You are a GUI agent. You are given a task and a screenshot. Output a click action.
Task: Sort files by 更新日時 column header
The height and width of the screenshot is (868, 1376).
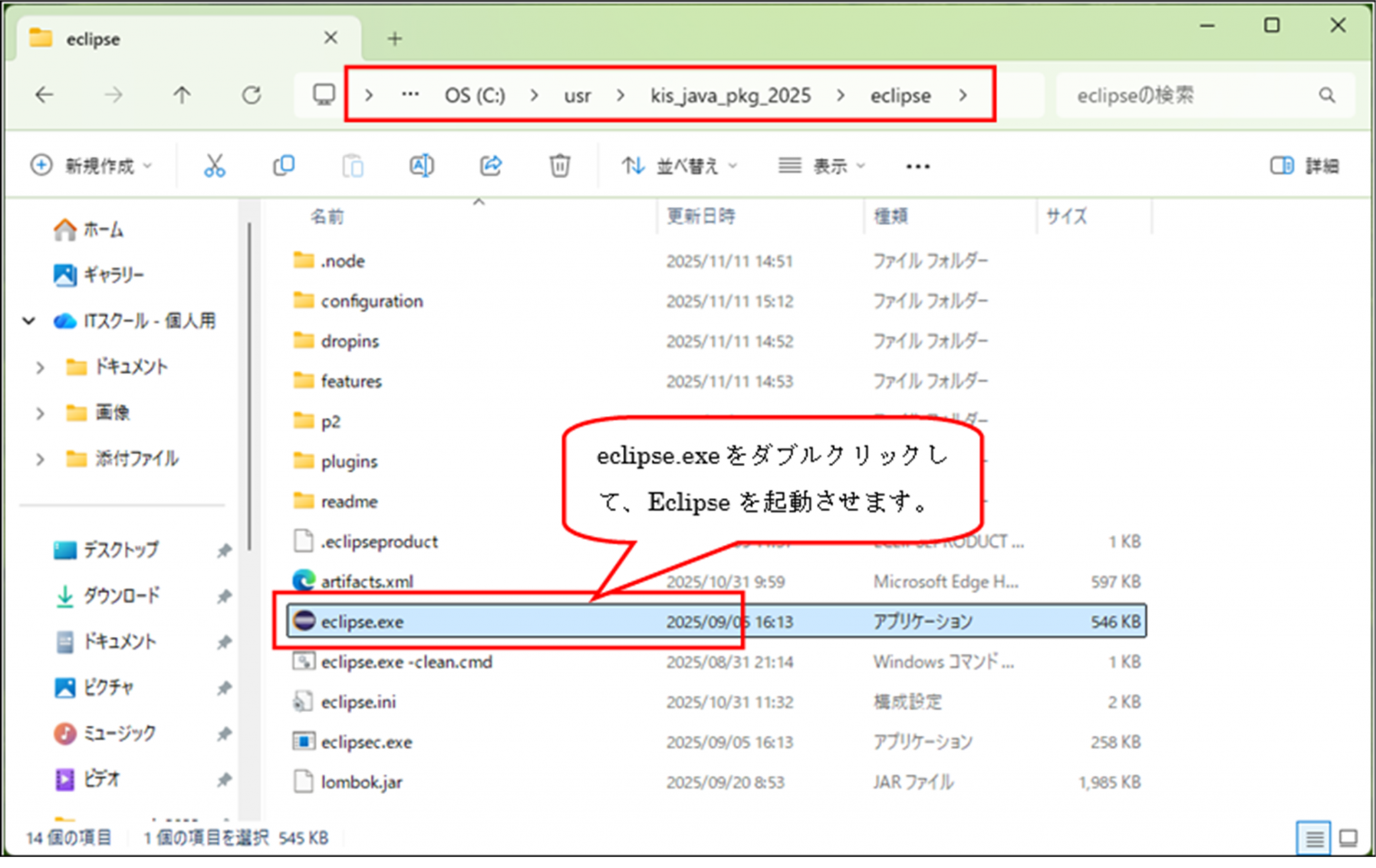click(x=701, y=216)
